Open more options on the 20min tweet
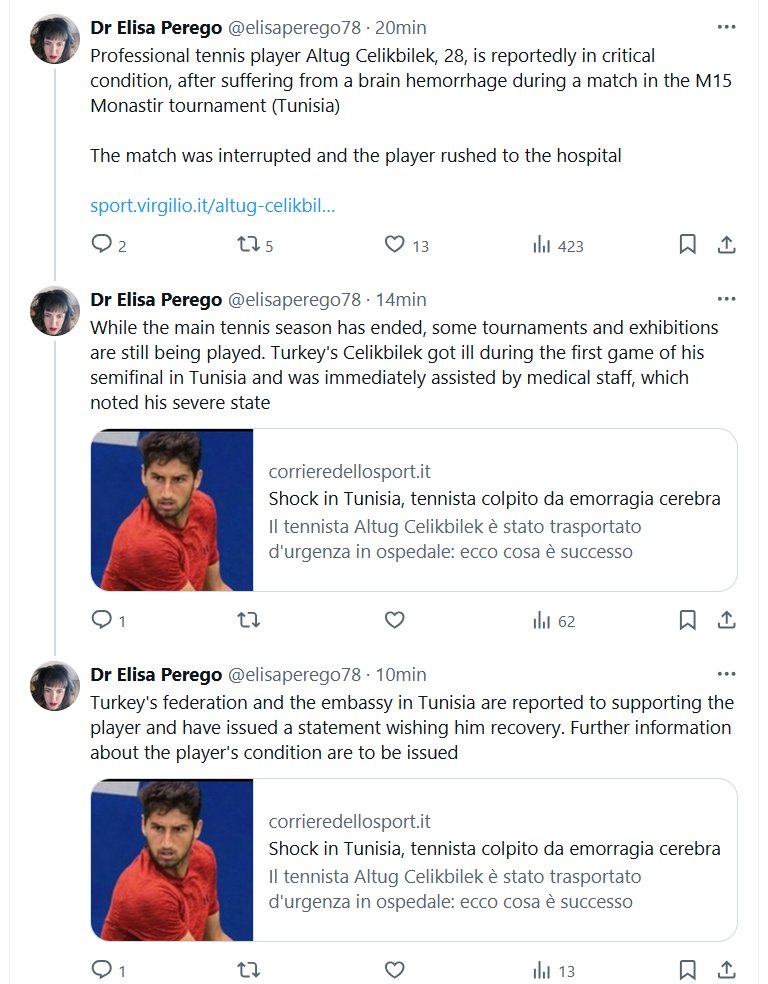This screenshot has height=984, width=768. point(726,25)
